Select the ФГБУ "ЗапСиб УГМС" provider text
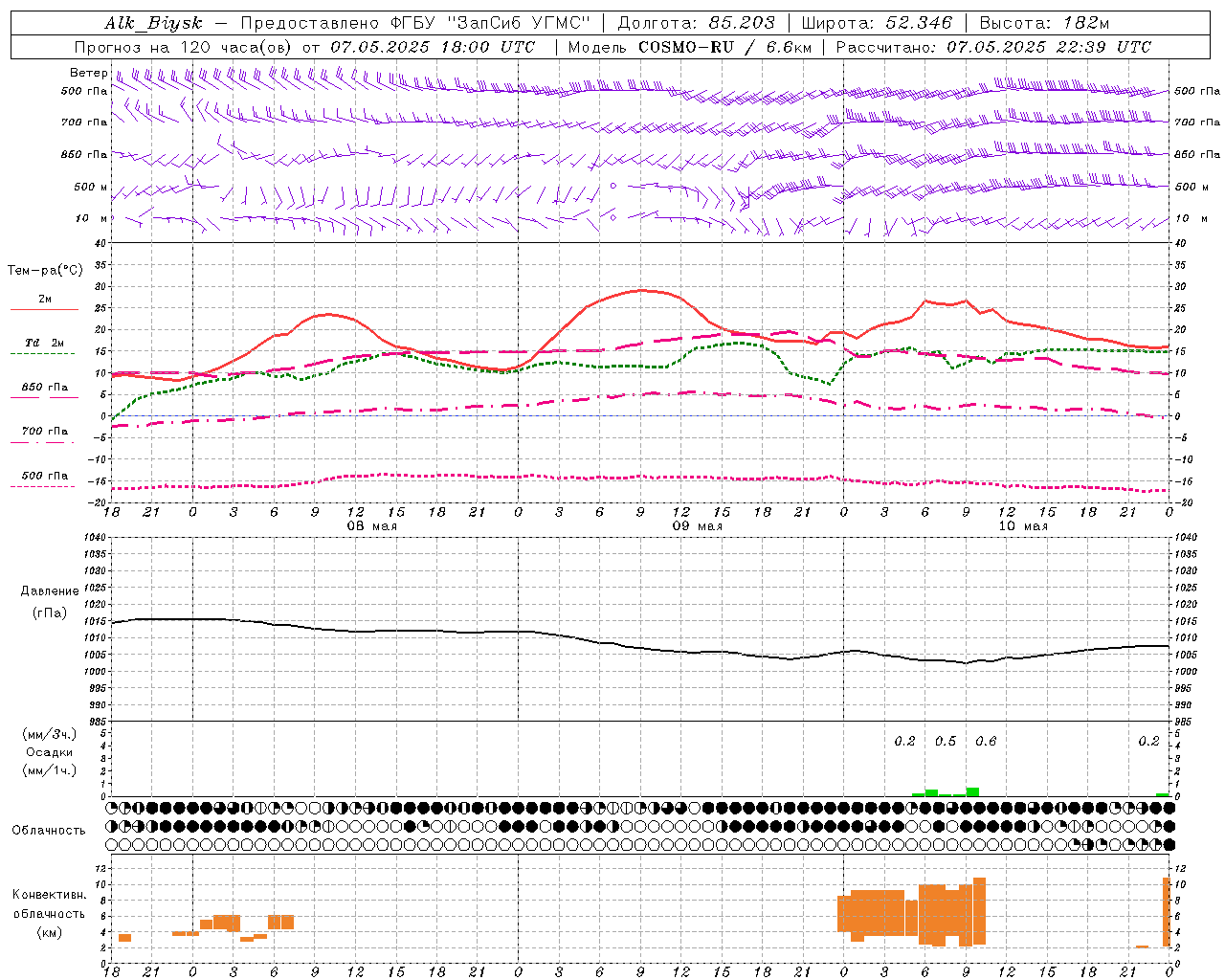Viewport: 1225px width, 980px height. tap(491, 23)
